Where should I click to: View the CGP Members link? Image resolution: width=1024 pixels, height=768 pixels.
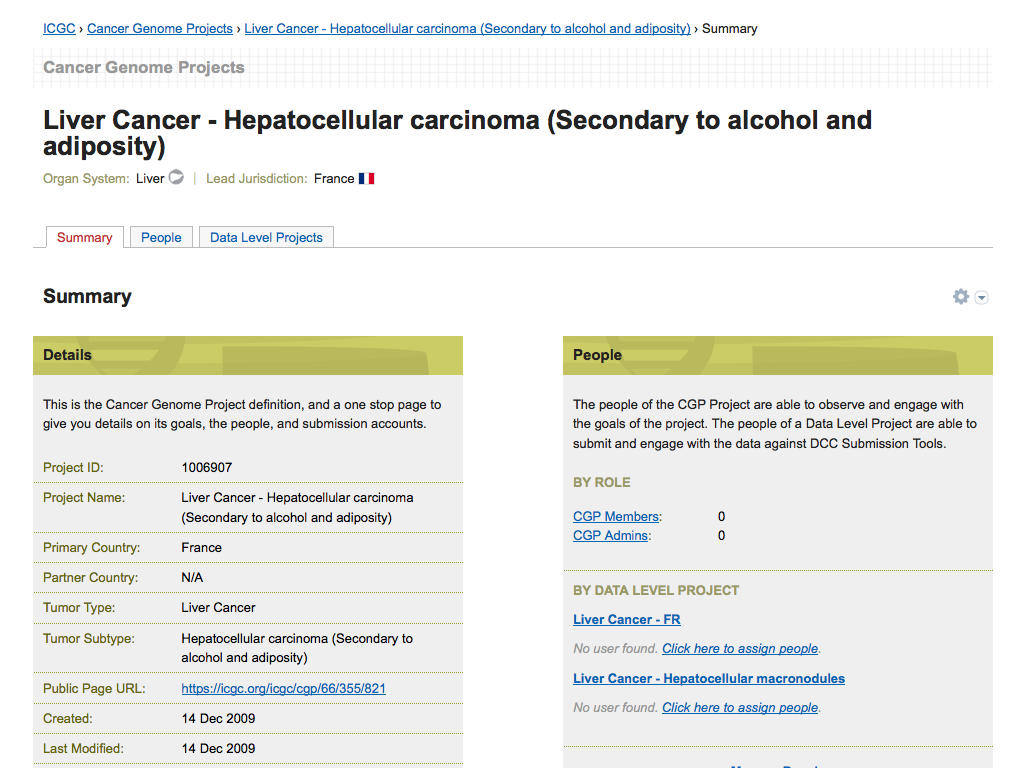[616, 517]
